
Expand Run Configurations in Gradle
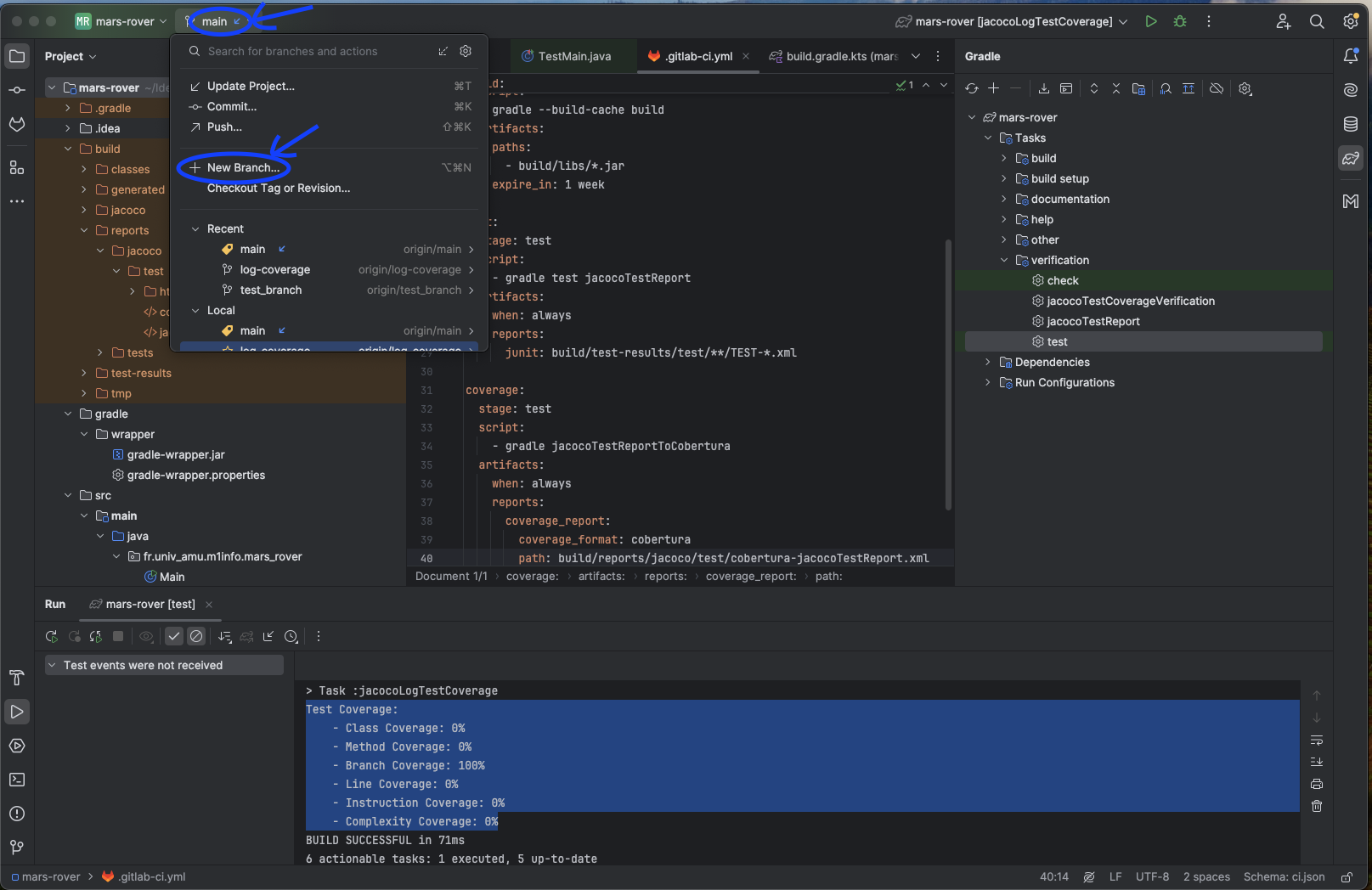[x=988, y=383]
